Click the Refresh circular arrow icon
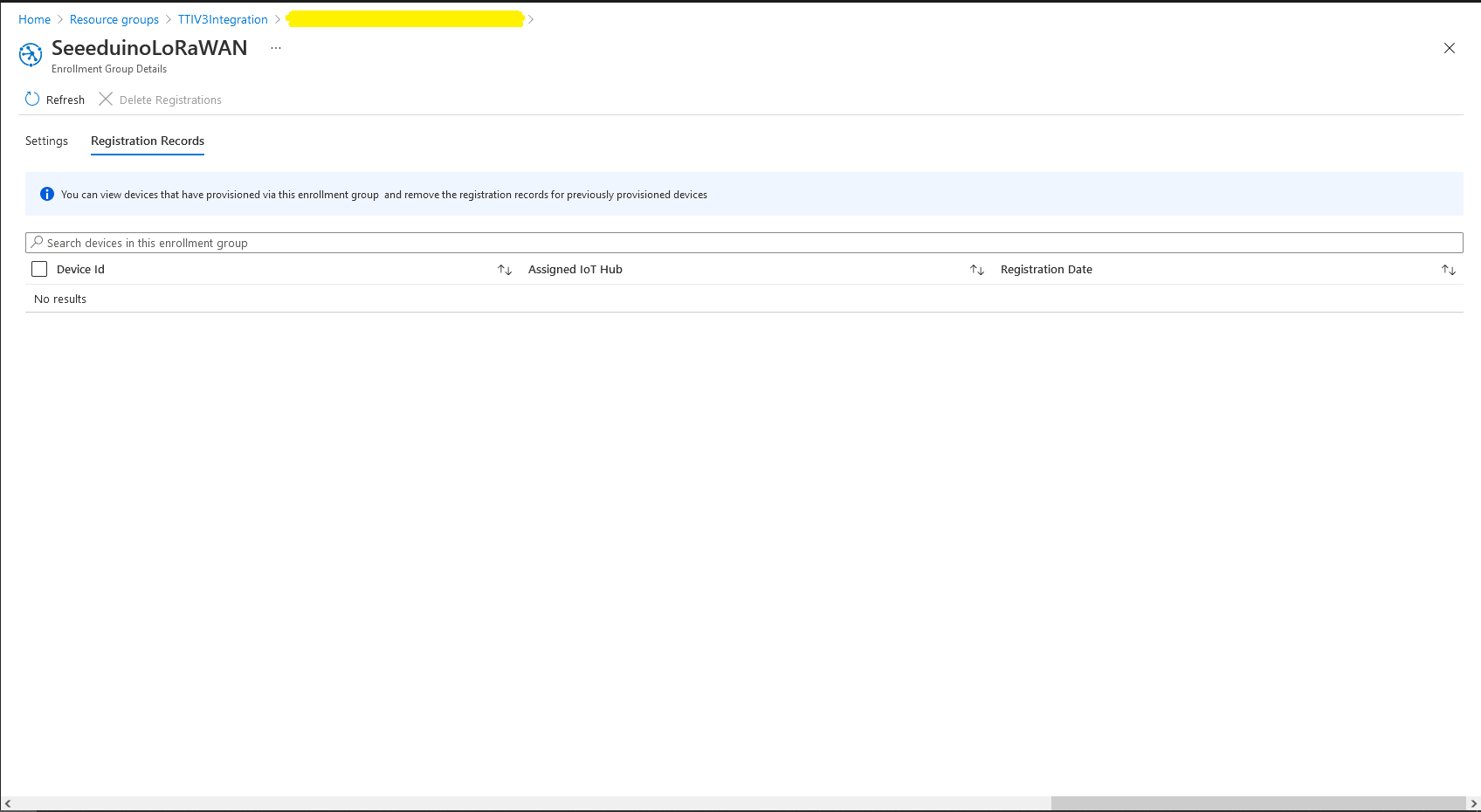The width and height of the screenshot is (1481, 812). click(x=32, y=100)
